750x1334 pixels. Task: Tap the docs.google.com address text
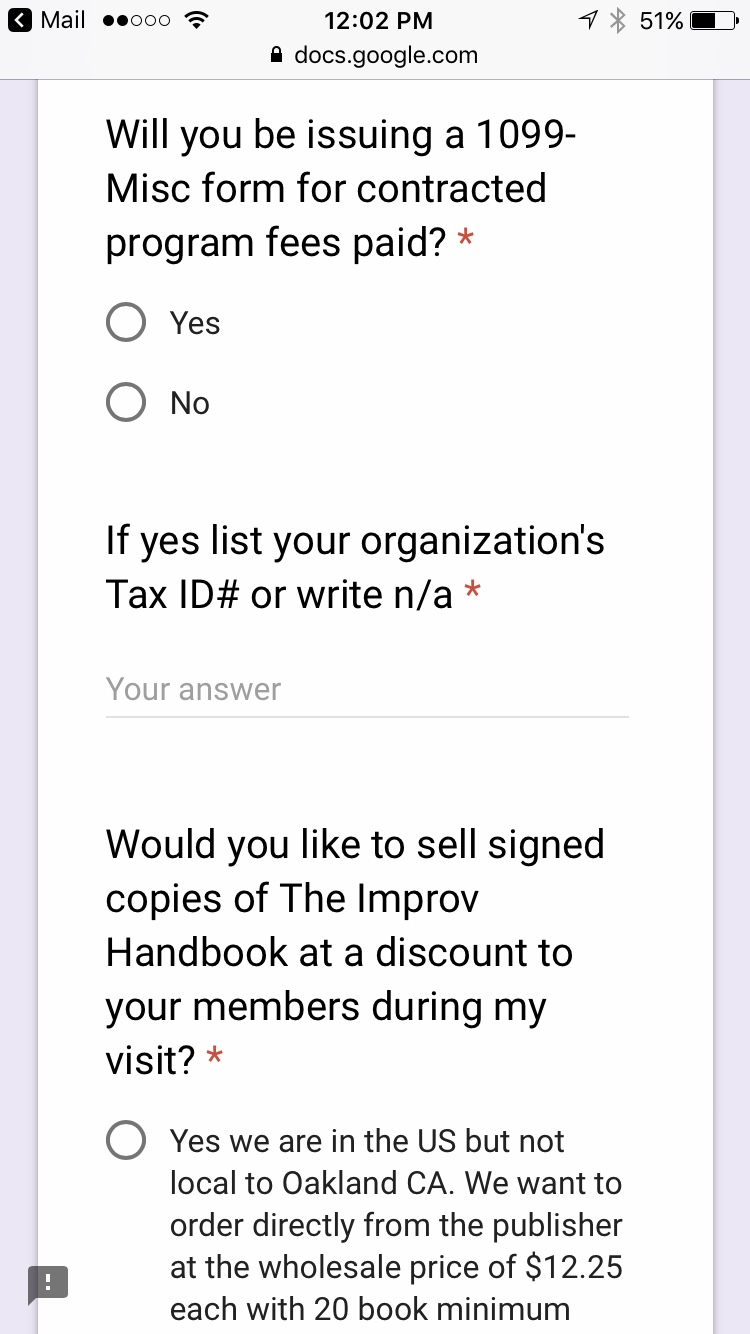[x=386, y=56]
